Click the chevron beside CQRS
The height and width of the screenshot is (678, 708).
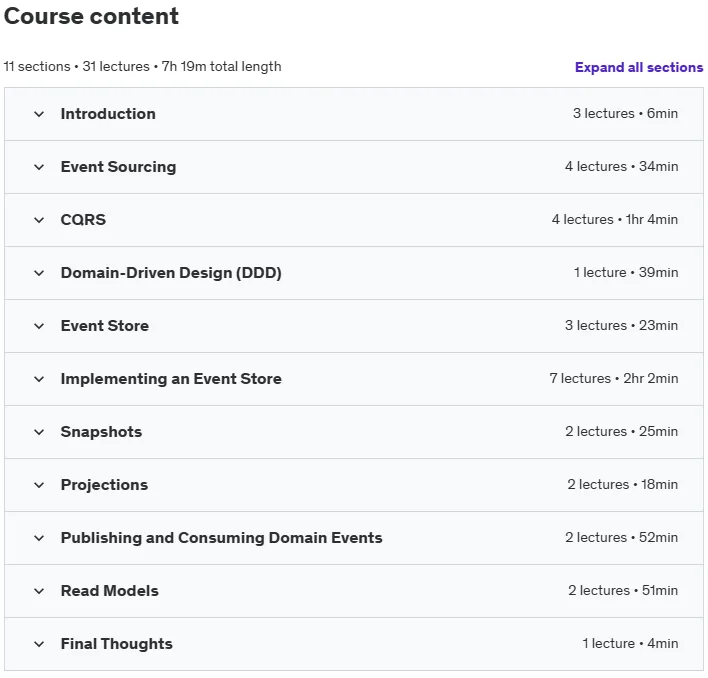pos(39,220)
